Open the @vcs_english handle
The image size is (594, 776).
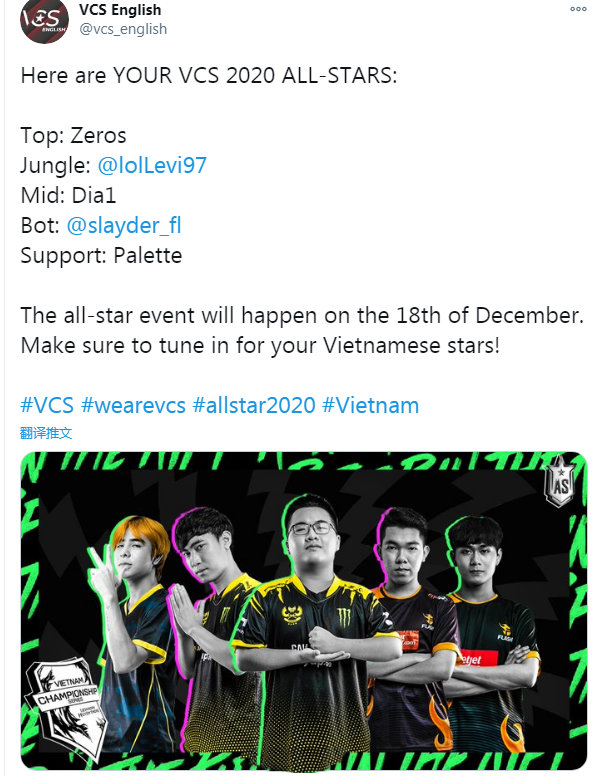pyautogui.click(x=123, y=29)
